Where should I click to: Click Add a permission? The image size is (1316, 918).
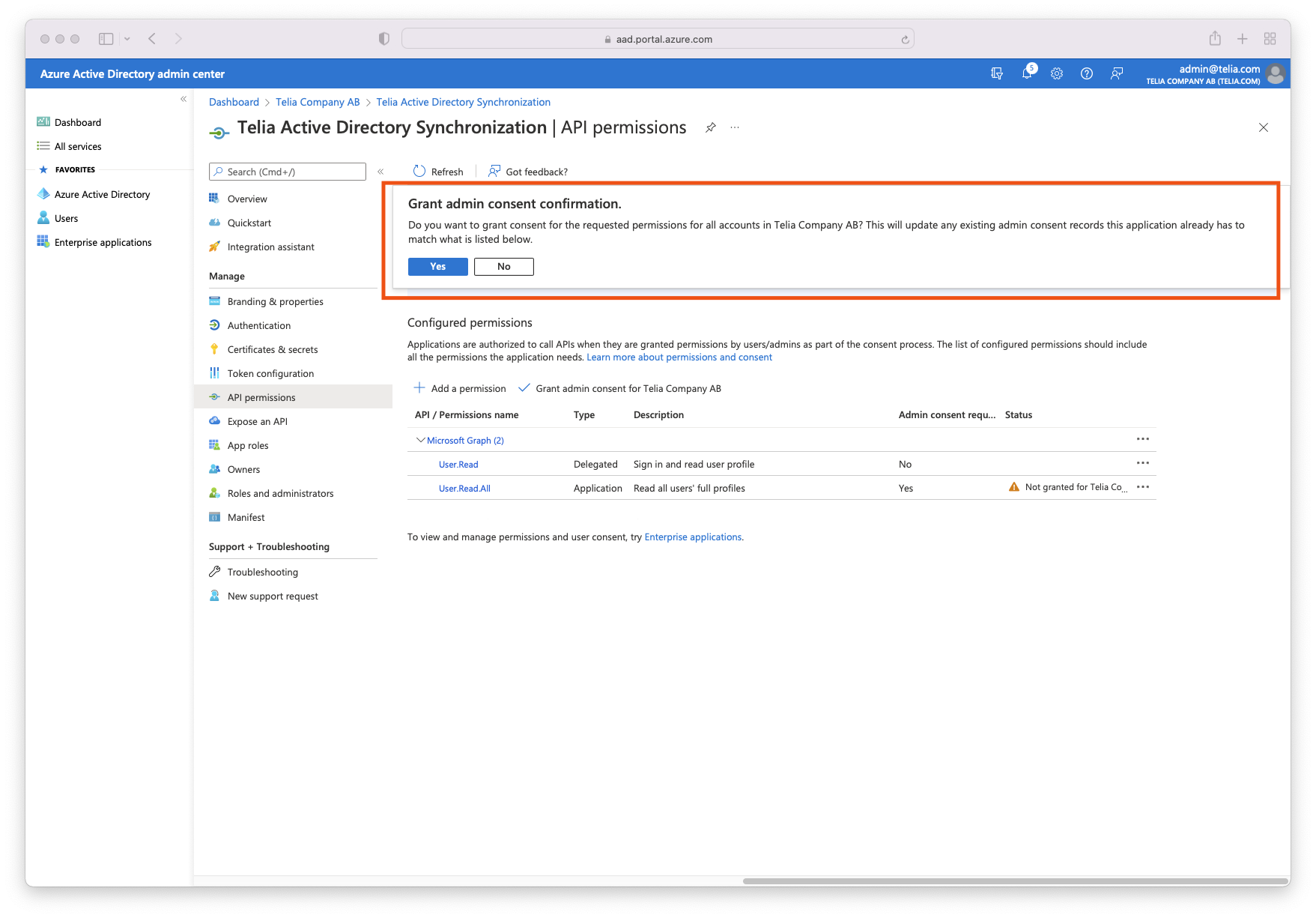460,388
